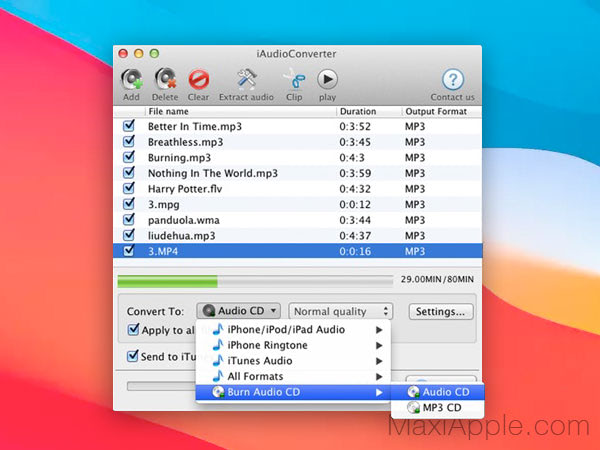Click the green zoom window button
The height and width of the screenshot is (450, 600).
tap(154, 54)
